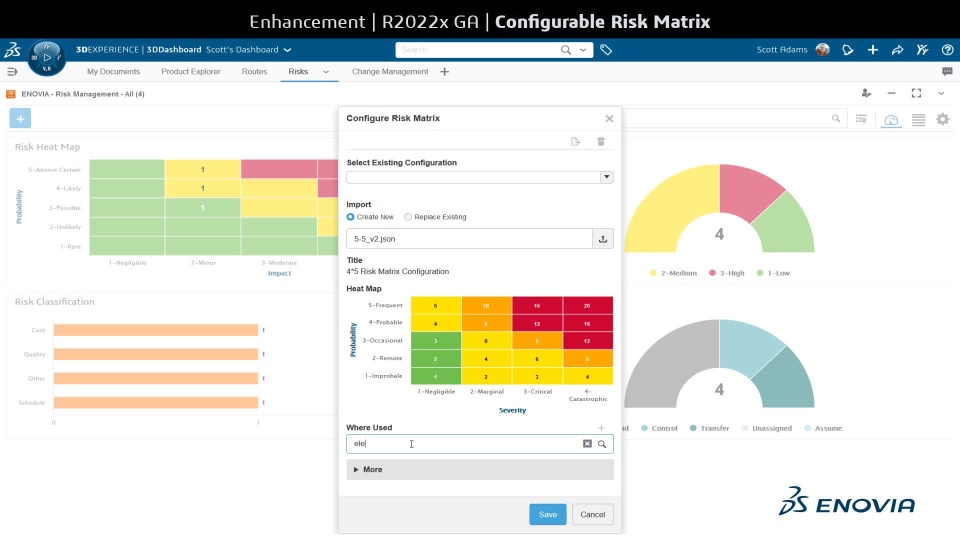
Task: Clear the Where Used search text
Action: point(587,444)
